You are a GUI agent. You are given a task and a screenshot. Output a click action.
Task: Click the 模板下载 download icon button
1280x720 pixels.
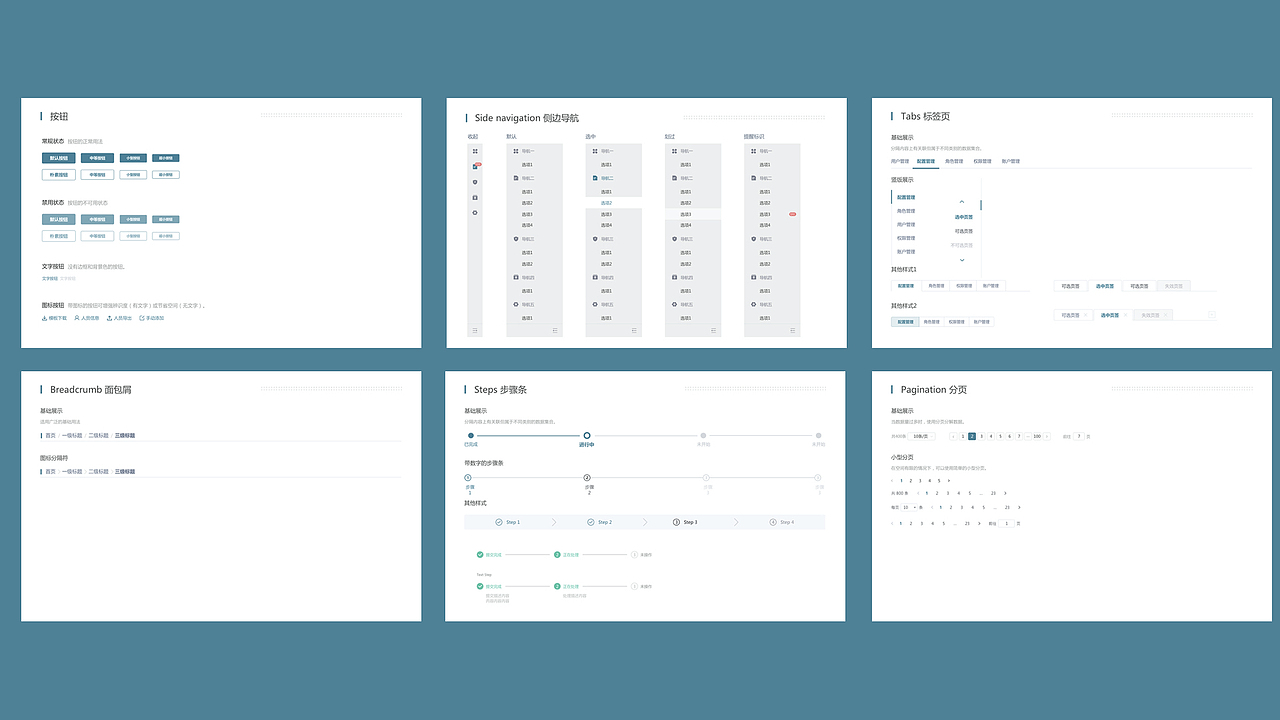coord(54,318)
